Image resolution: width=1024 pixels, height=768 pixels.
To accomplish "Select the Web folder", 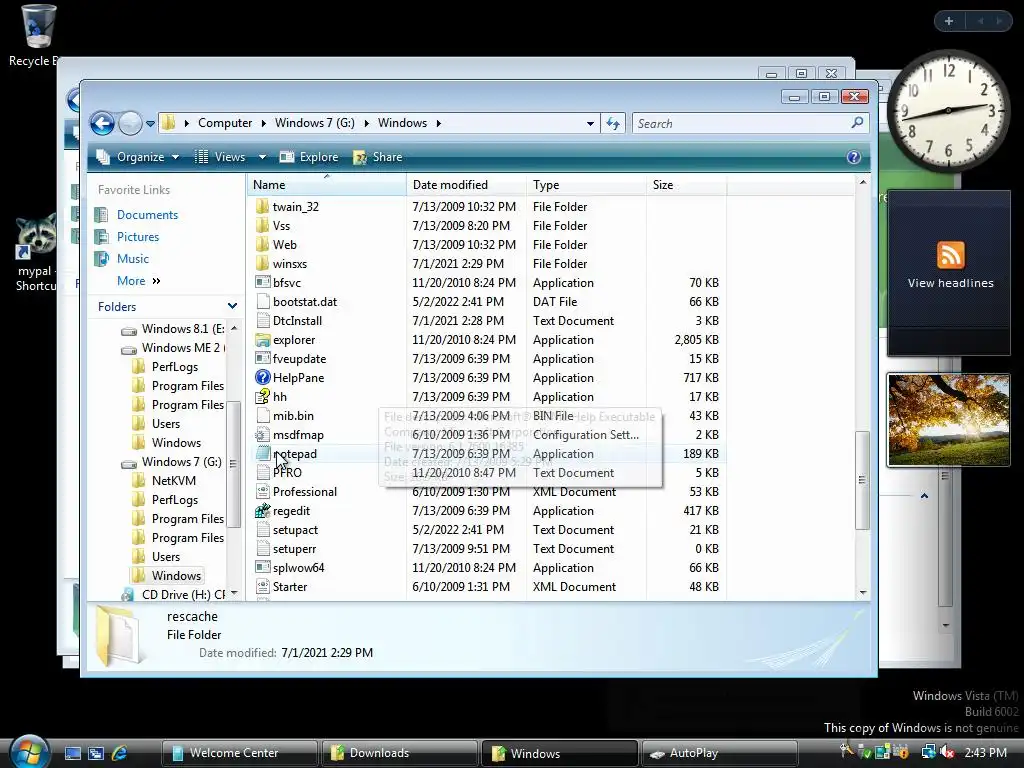I will point(284,244).
